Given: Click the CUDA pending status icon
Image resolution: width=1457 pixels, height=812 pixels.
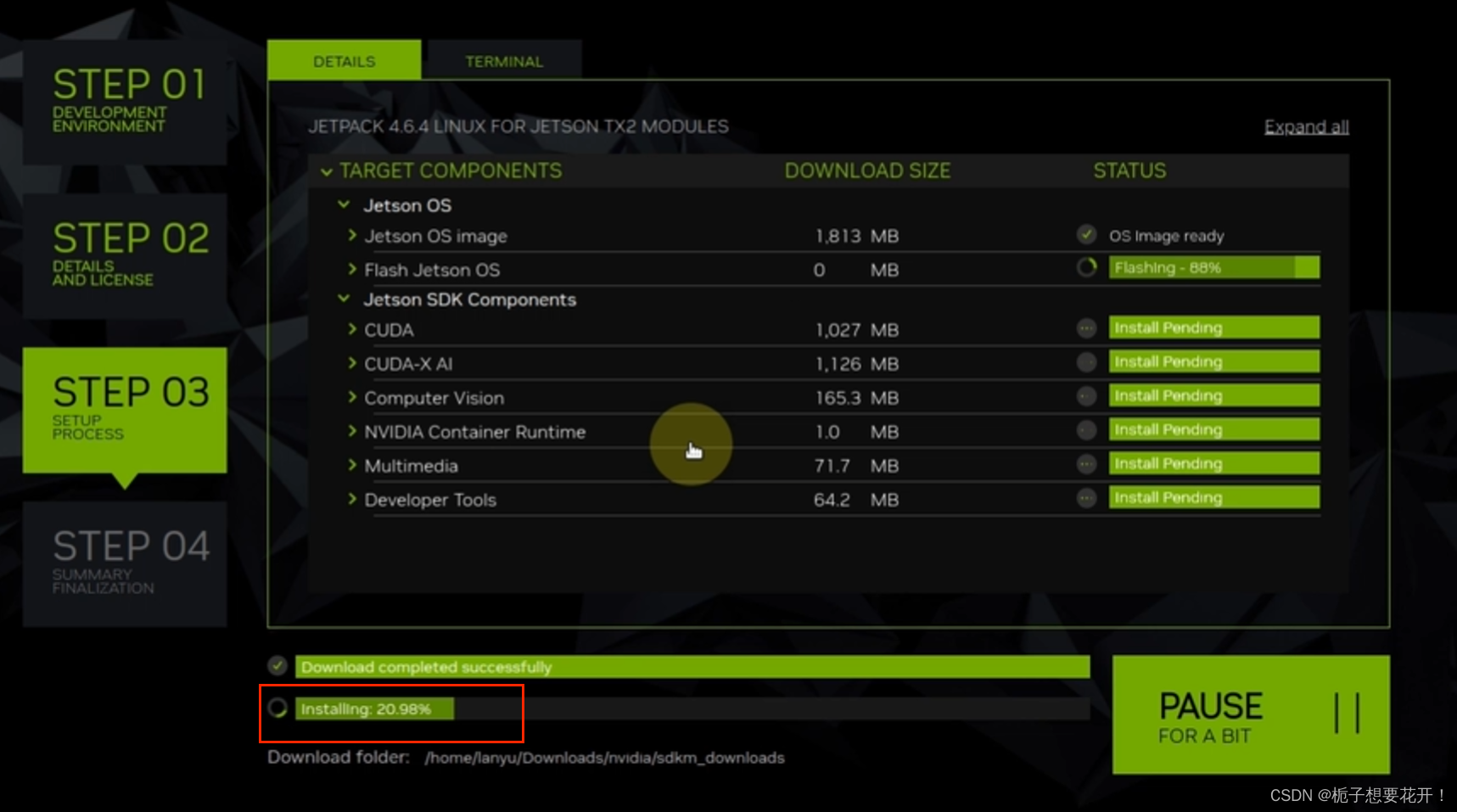Looking at the screenshot, I should click(1086, 328).
